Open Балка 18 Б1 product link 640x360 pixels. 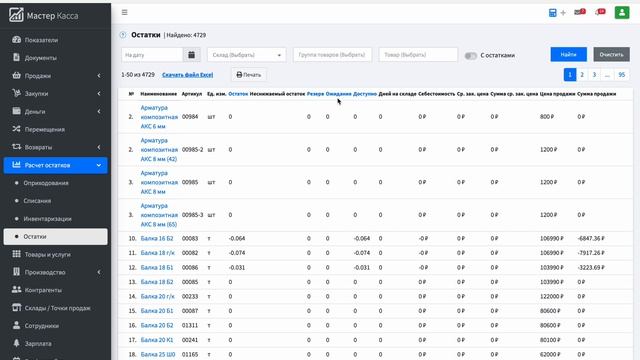click(157, 267)
